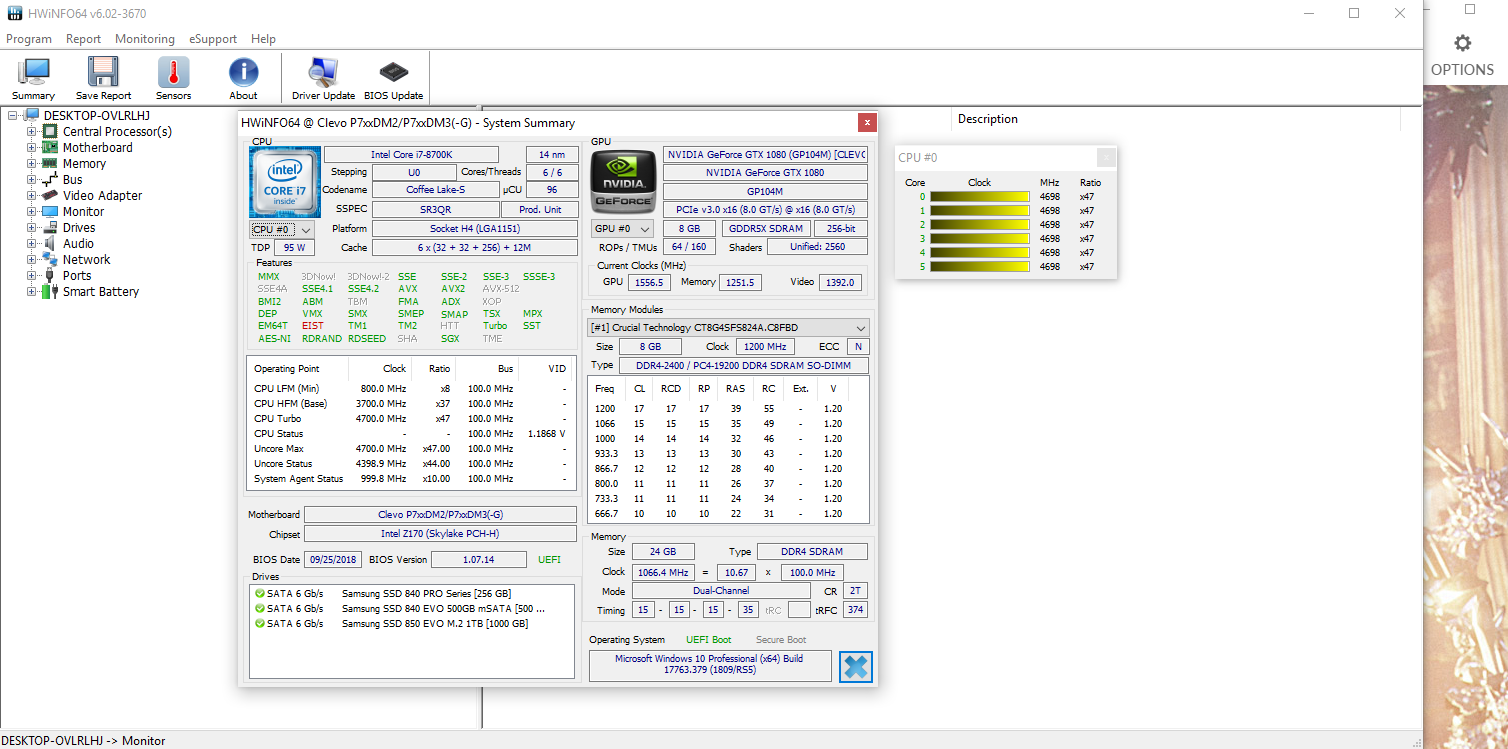
Task: Click the BIOS Date 09/25/2018 field
Action: [333, 559]
